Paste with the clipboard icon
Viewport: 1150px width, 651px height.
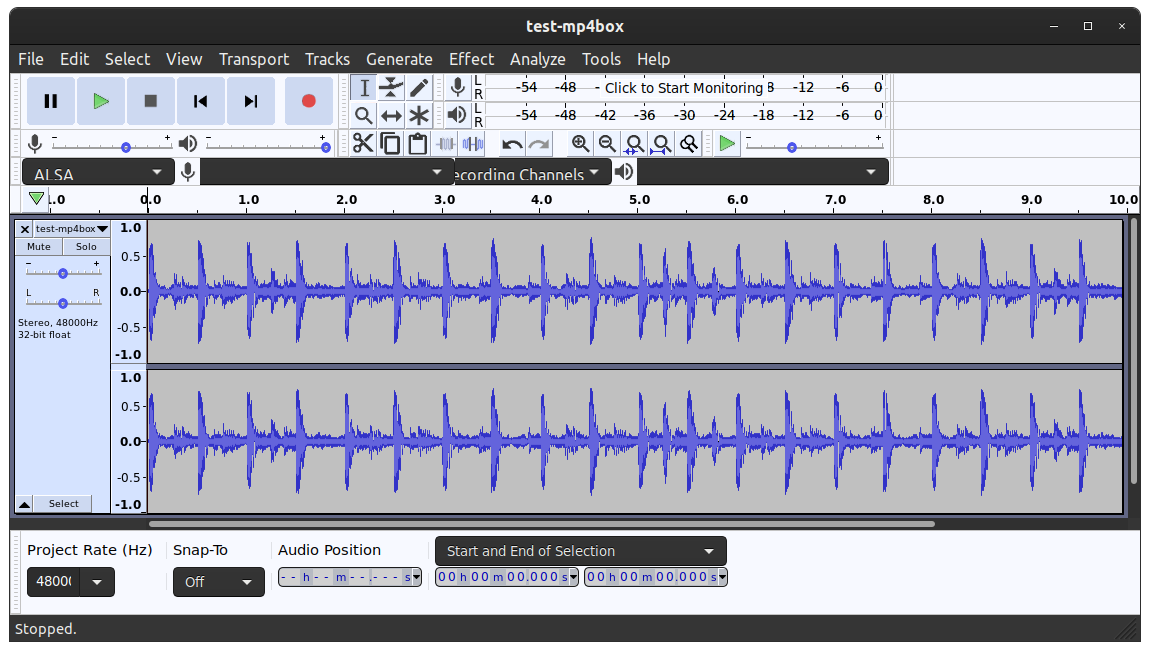pos(417,144)
